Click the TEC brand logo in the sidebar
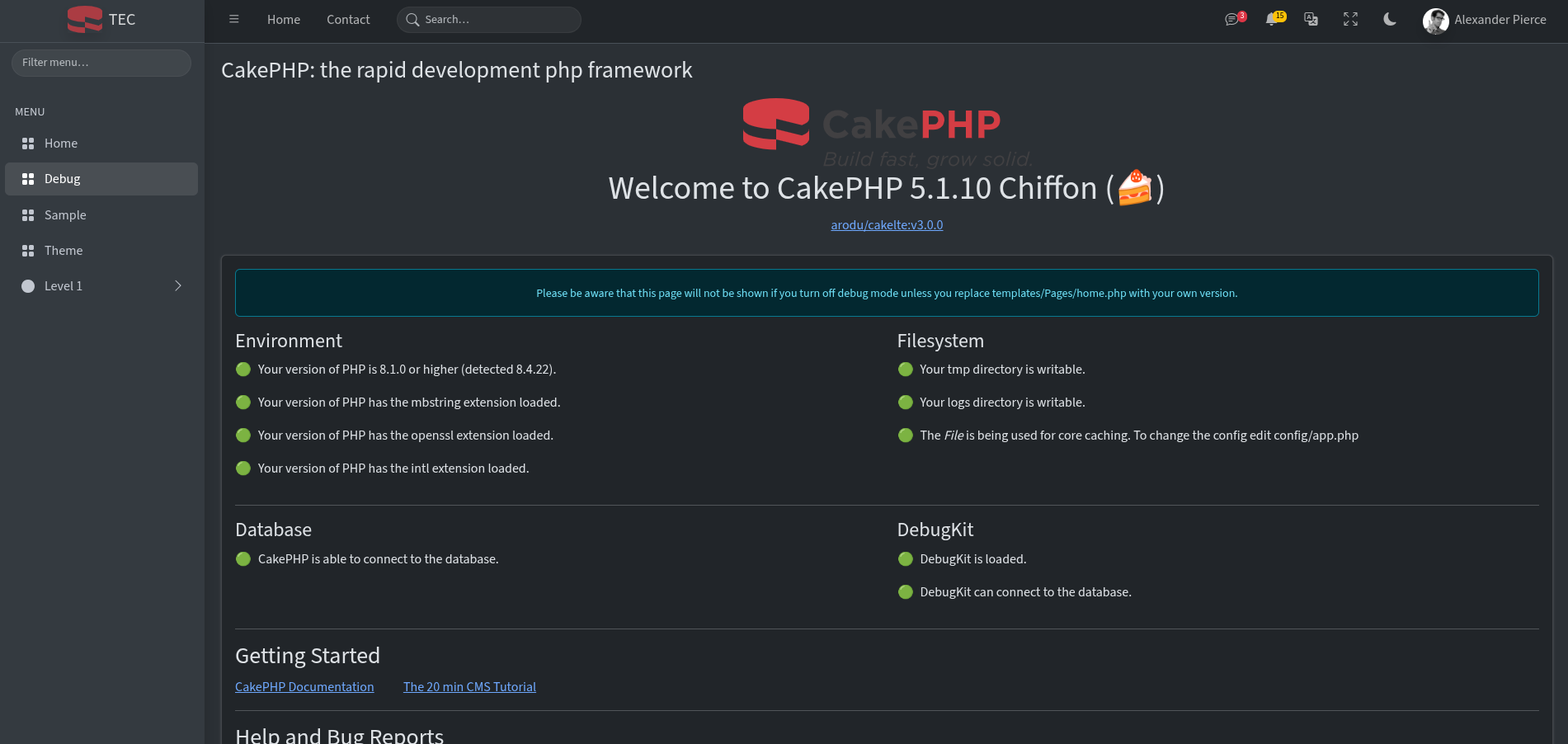The height and width of the screenshot is (744, 1568). coord(101,19)
